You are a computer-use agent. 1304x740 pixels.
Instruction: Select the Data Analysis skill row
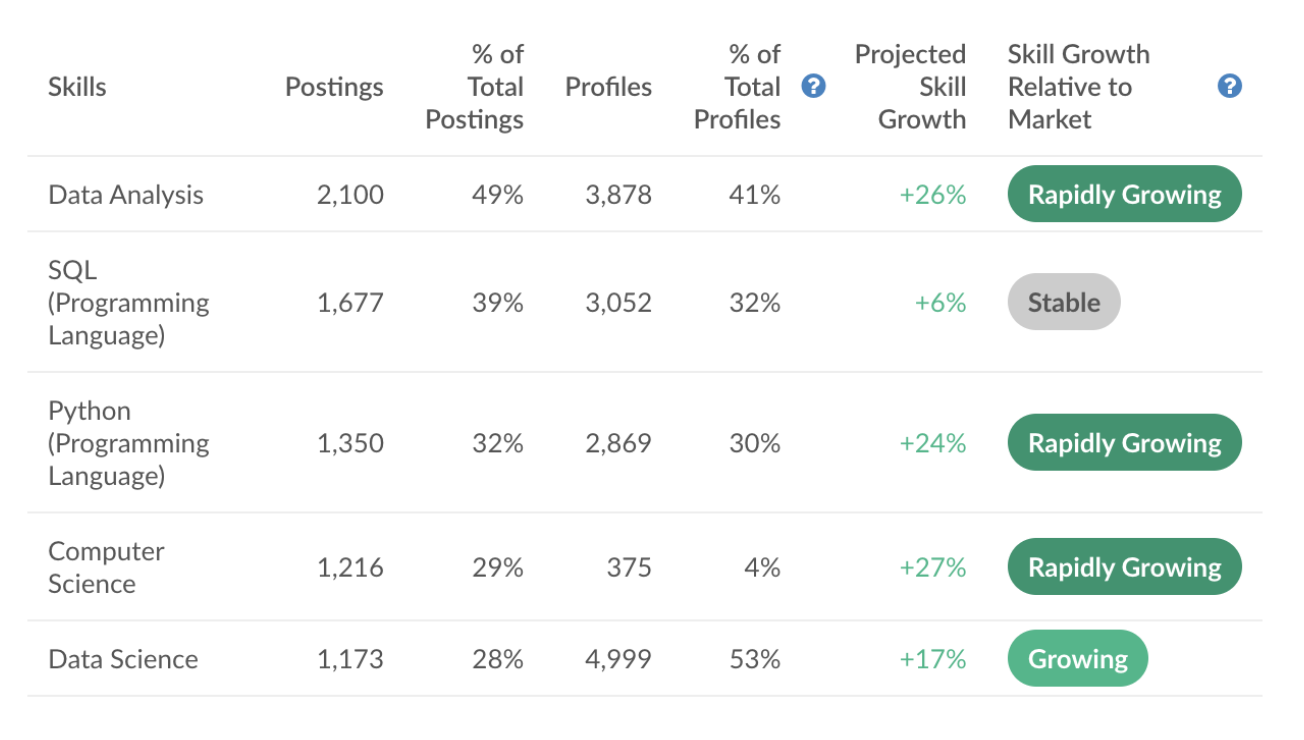pos(126,195)
